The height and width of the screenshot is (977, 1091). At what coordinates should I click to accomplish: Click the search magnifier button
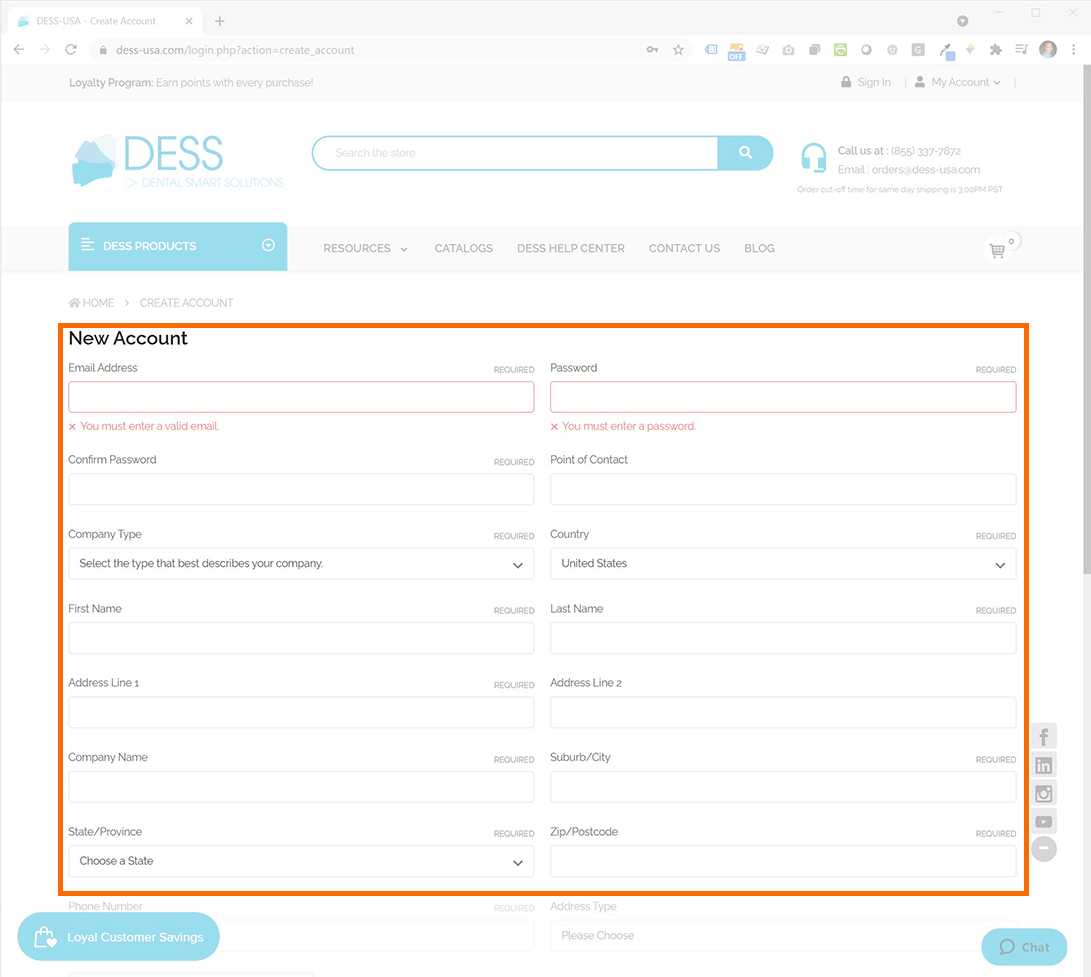(x=745, y=152)
